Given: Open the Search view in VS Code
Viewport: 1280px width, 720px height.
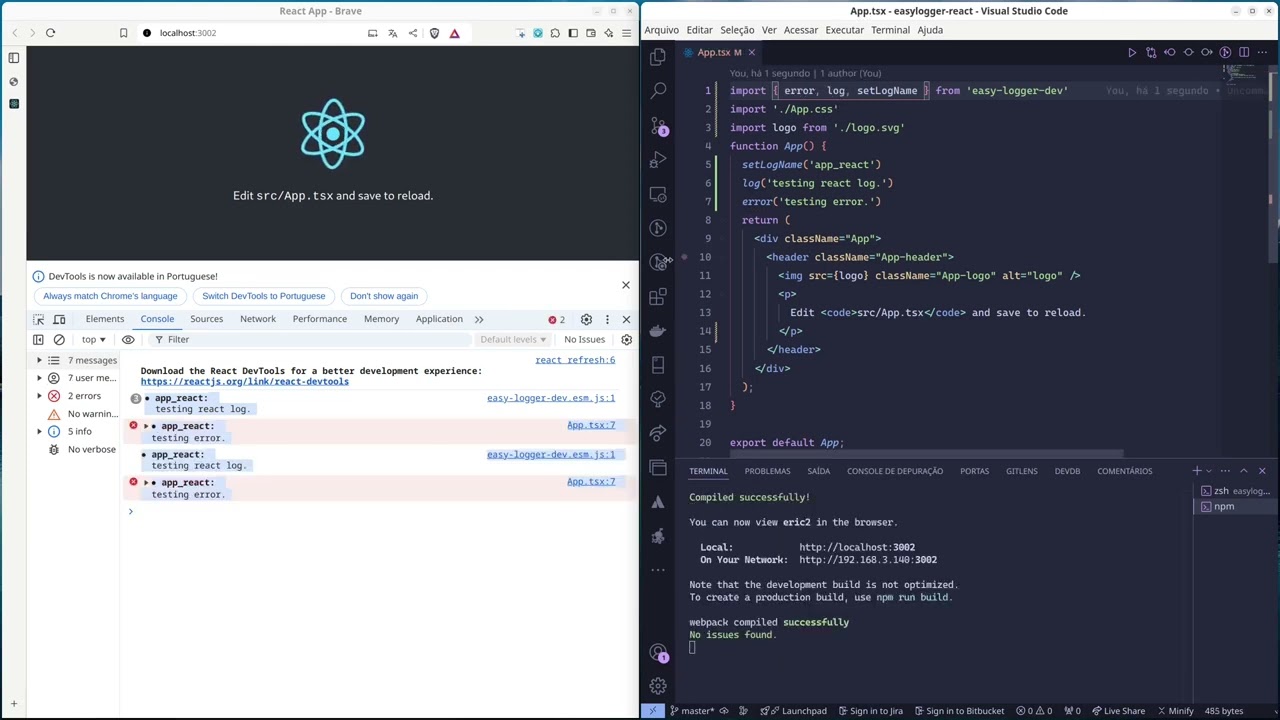Looking at the screenshot, I should (x=658, y=91).
